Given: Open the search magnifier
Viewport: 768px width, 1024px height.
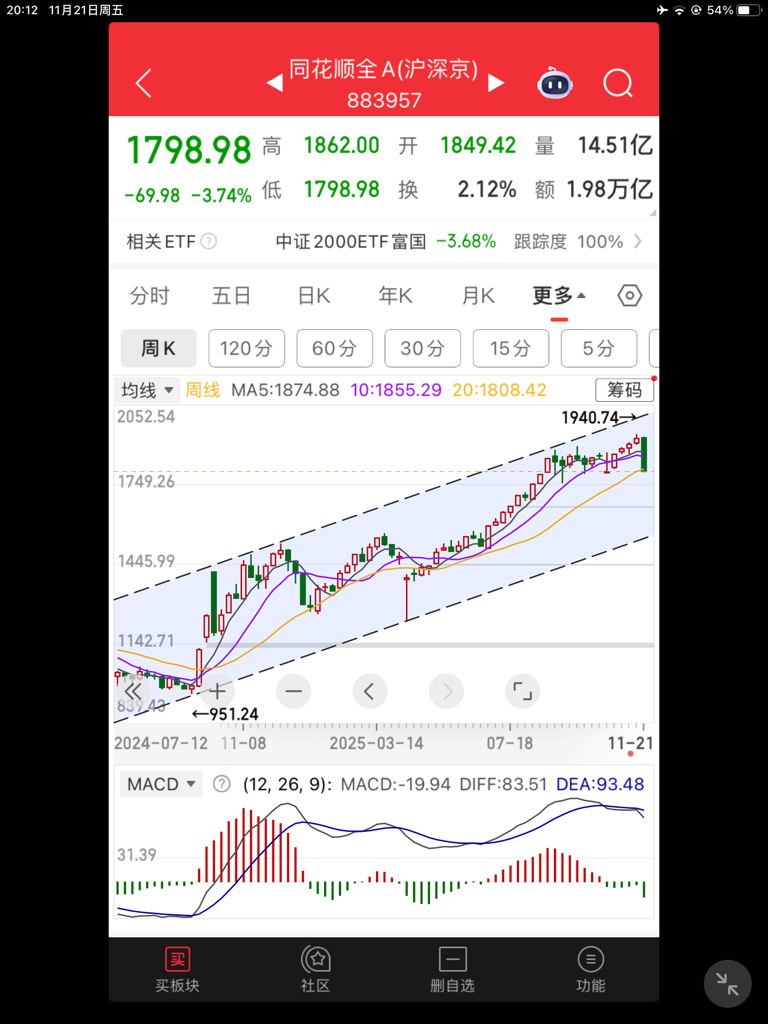Looking at the screenshot, I should click(618, 83).
